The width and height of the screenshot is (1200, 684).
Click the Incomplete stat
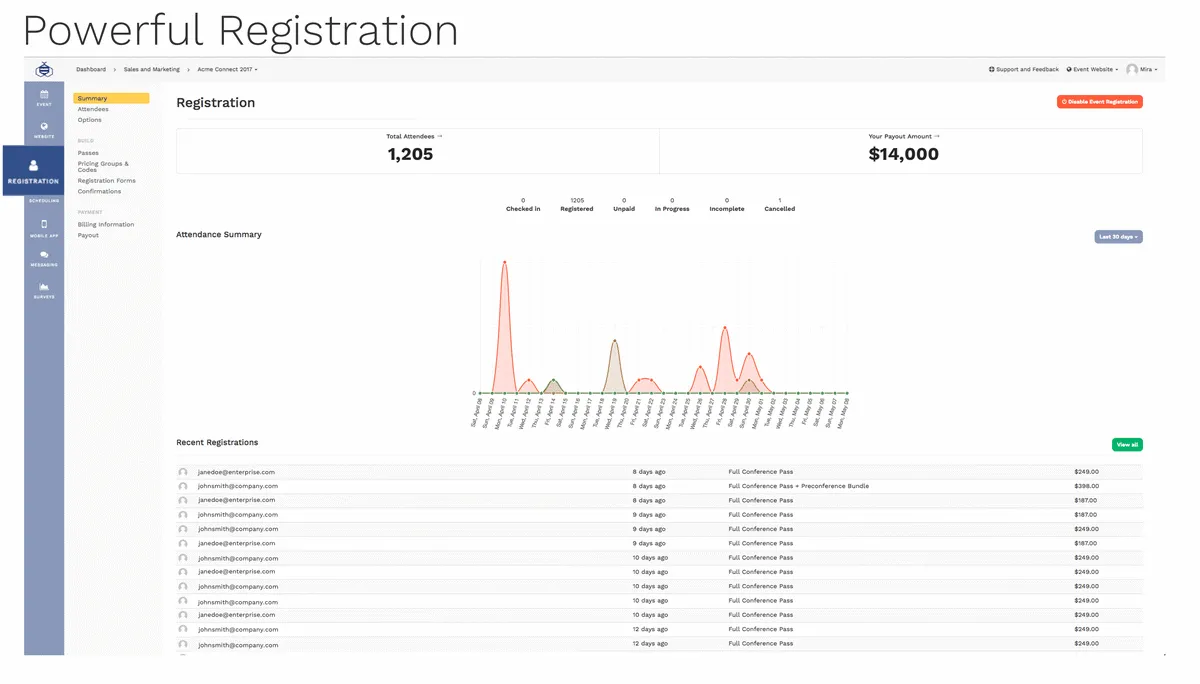coord(727,205)
